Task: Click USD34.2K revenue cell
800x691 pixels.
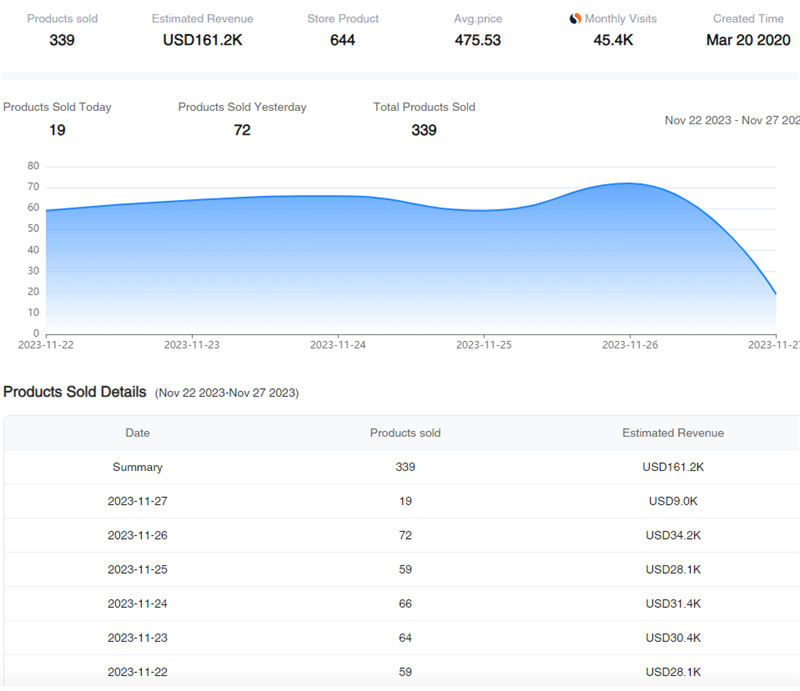Action: pyautogui.click(x=673, y=535)
